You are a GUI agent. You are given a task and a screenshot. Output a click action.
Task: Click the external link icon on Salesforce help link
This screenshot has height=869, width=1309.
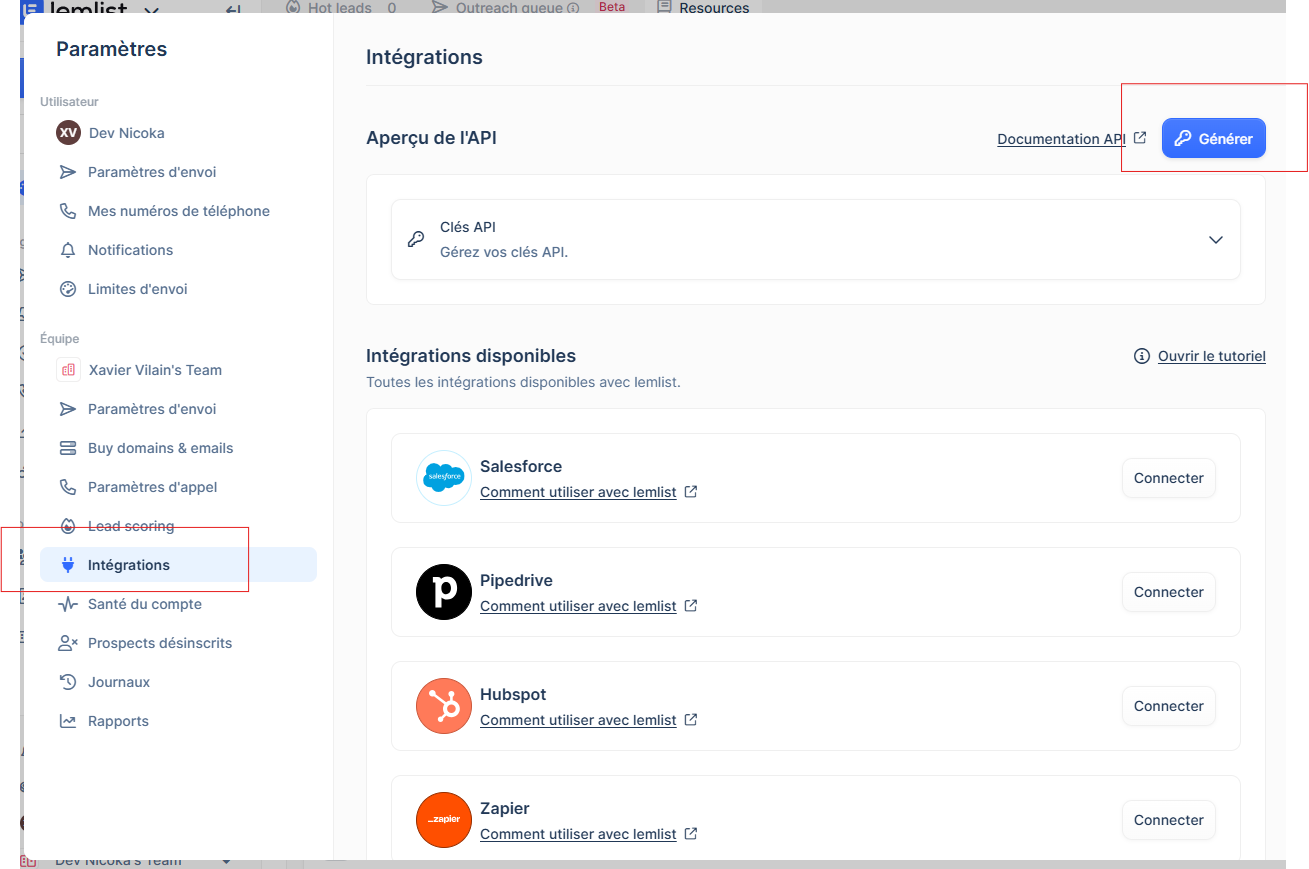690,492
